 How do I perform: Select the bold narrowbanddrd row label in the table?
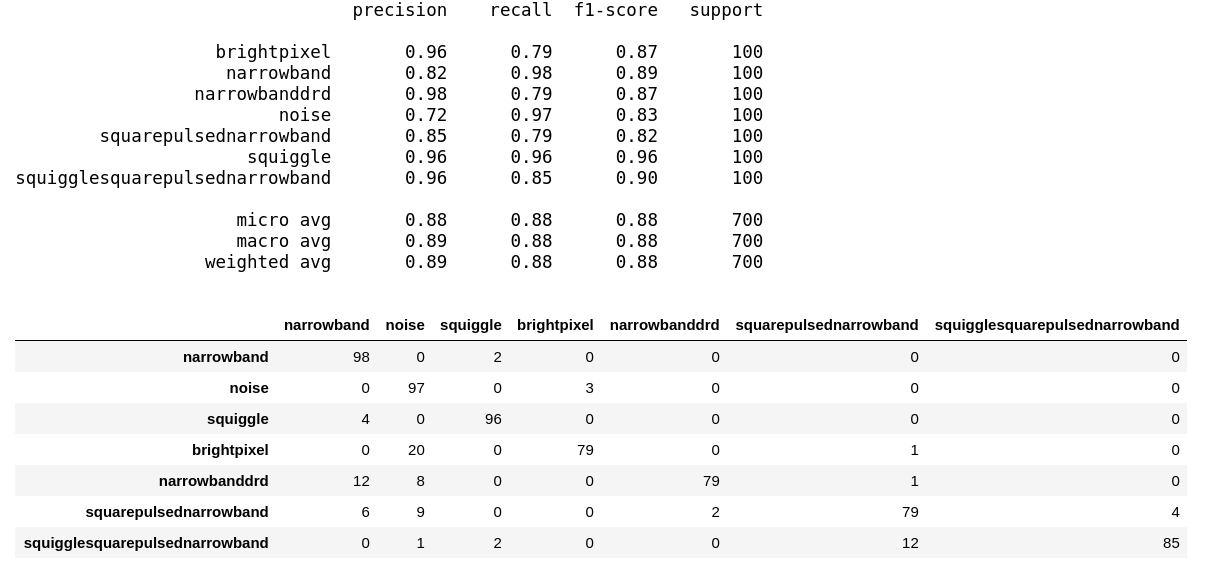213,481
